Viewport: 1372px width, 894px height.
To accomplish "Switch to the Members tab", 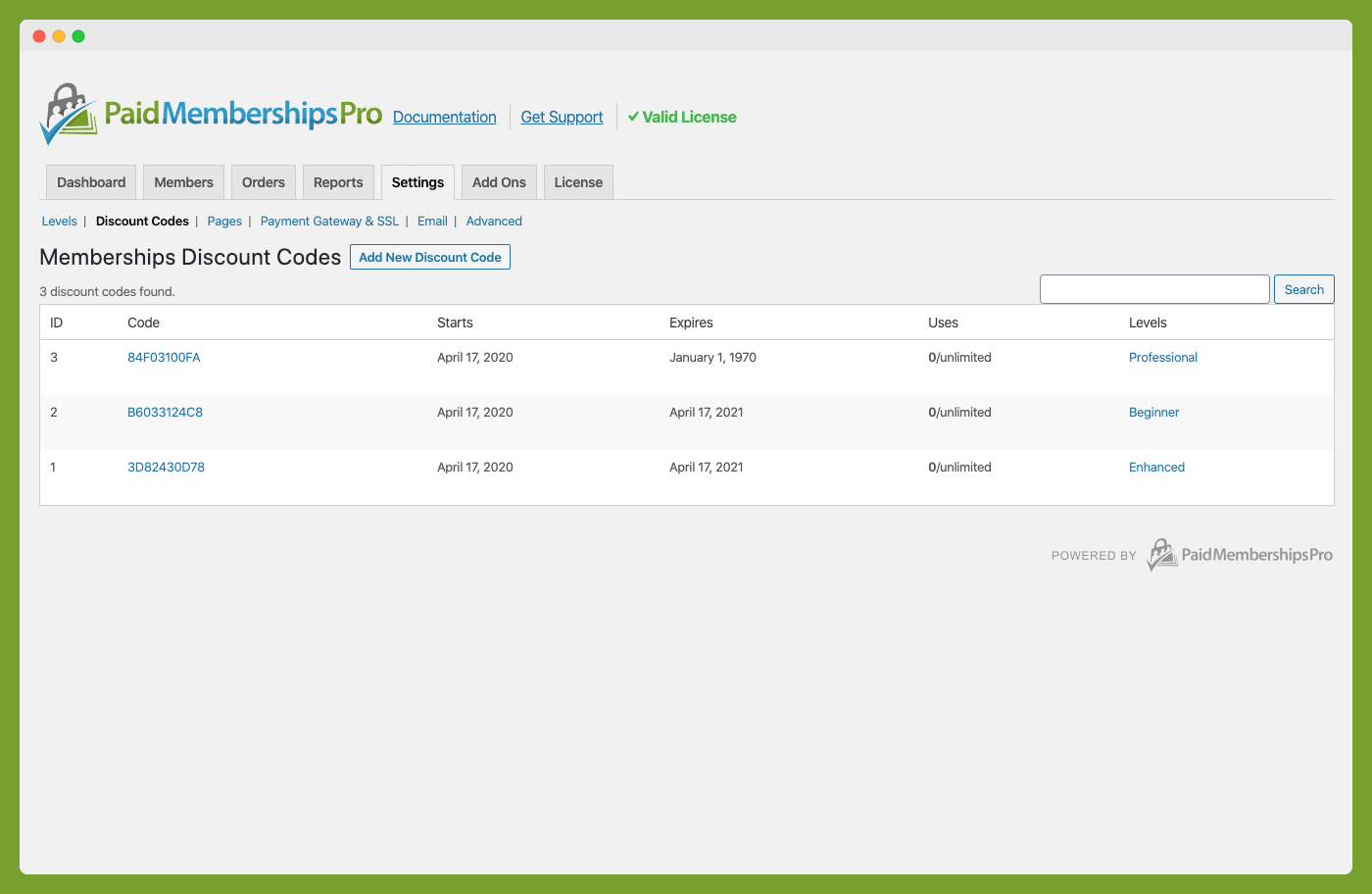I will pos(183,182).
